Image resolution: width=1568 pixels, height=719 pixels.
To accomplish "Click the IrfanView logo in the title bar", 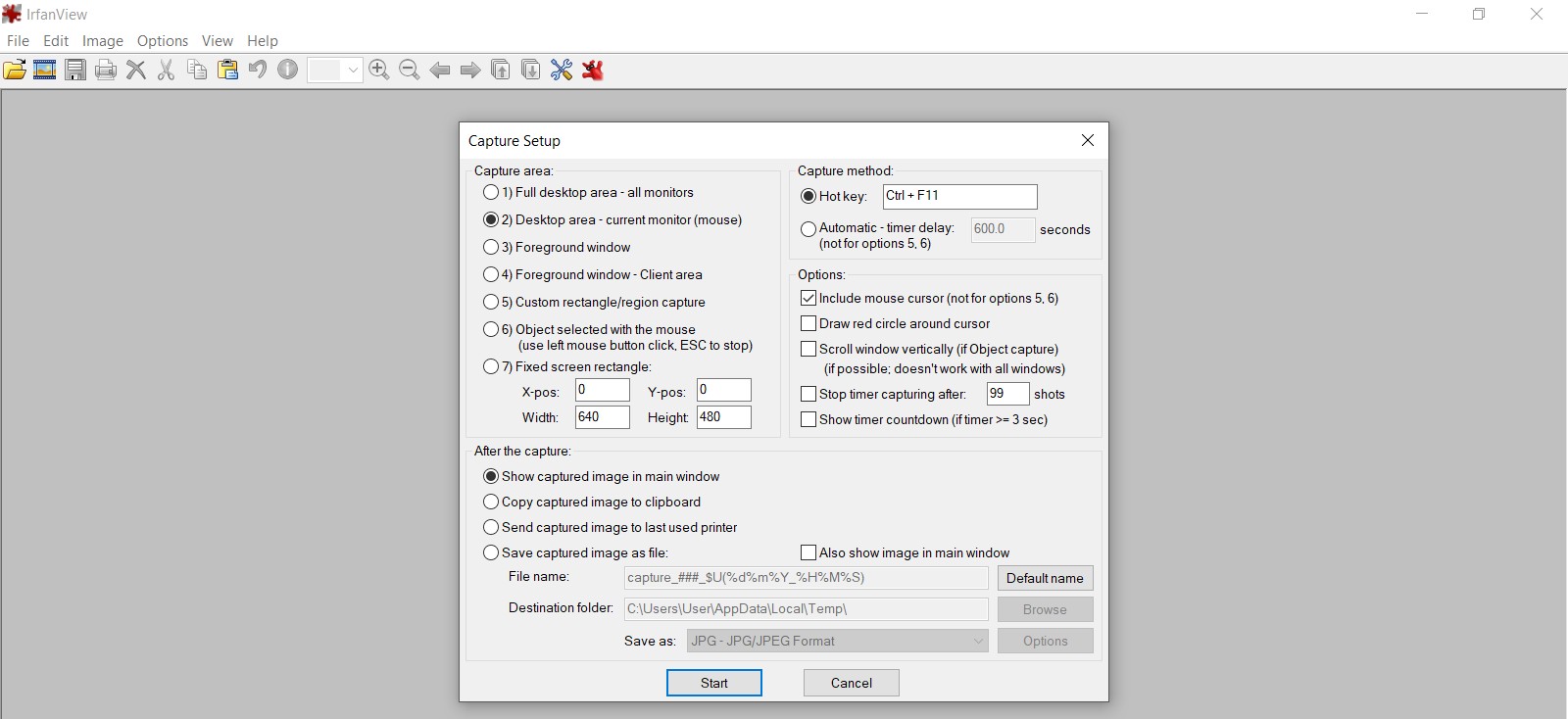I will pyautogui.click(x=12, y=14).
